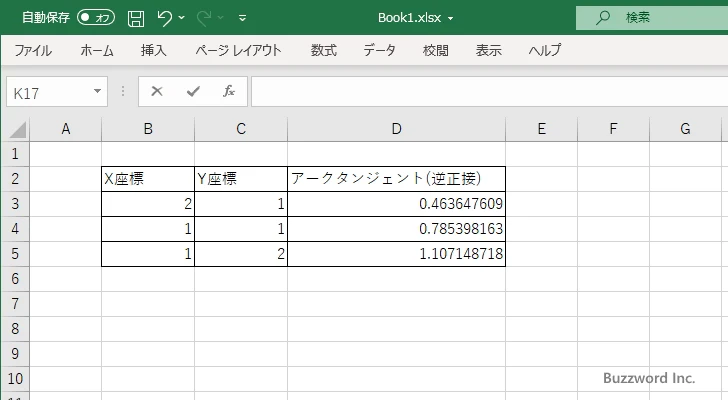Open the ファイル menu tab

click(33, 50)
